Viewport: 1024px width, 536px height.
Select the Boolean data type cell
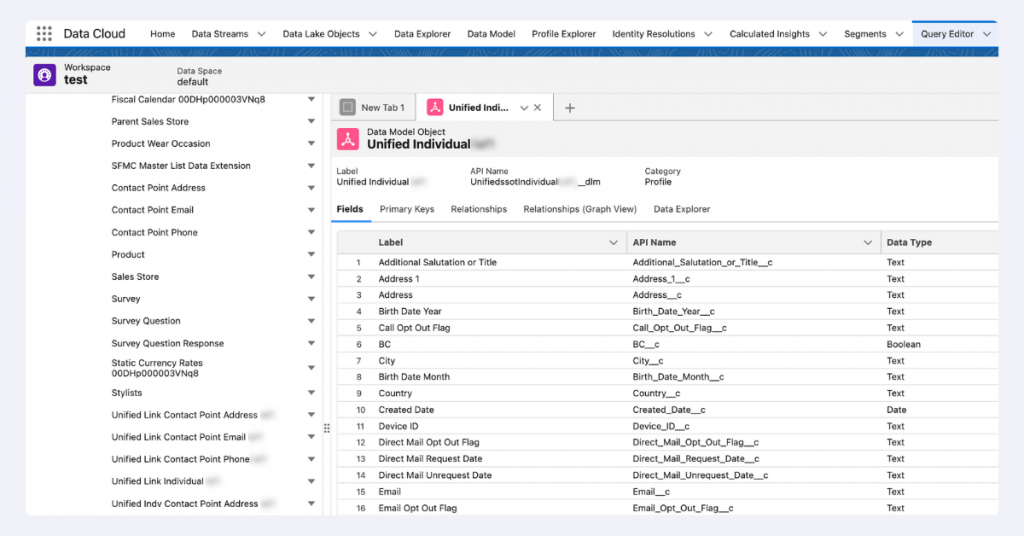tap(904, 344)
